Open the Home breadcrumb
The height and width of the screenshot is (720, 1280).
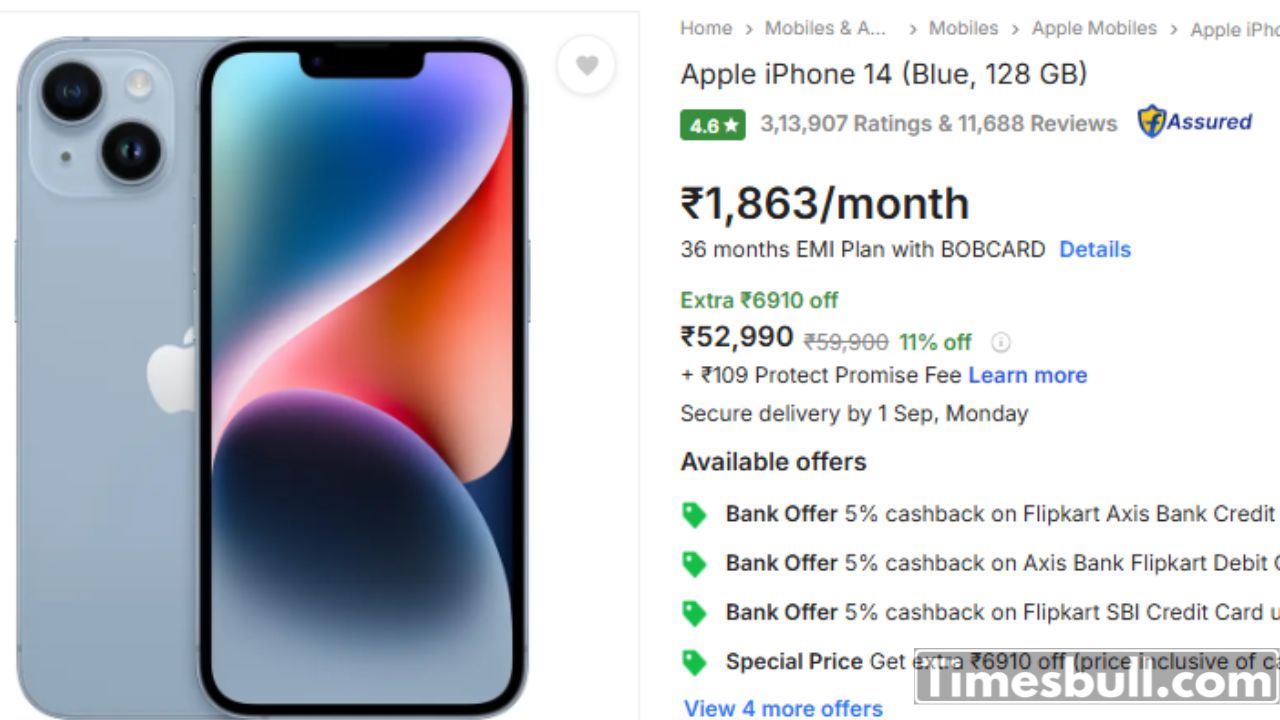click(706, 28)
